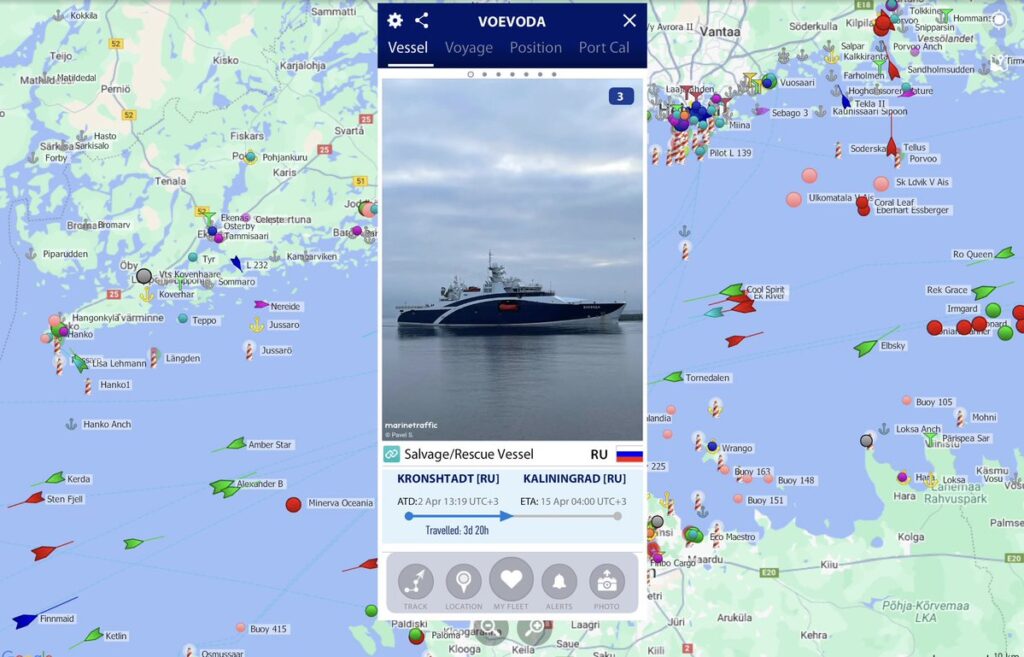This screenshot has height=657, width=1024.
Task: Open KRONSHTADT departure port link
Action: tap(448, 479)
